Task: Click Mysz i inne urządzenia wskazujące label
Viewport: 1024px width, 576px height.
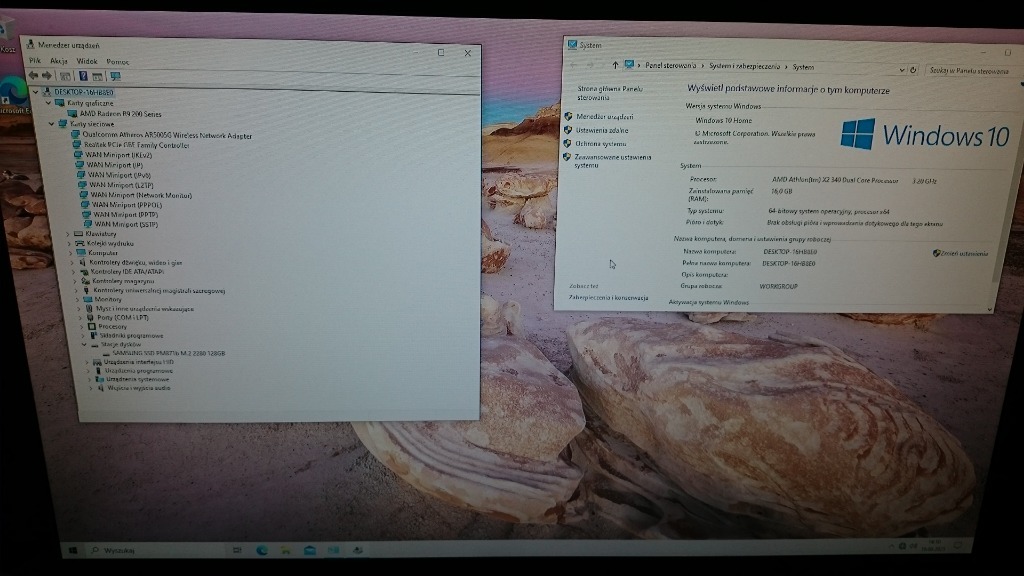Action: point(144,308)
